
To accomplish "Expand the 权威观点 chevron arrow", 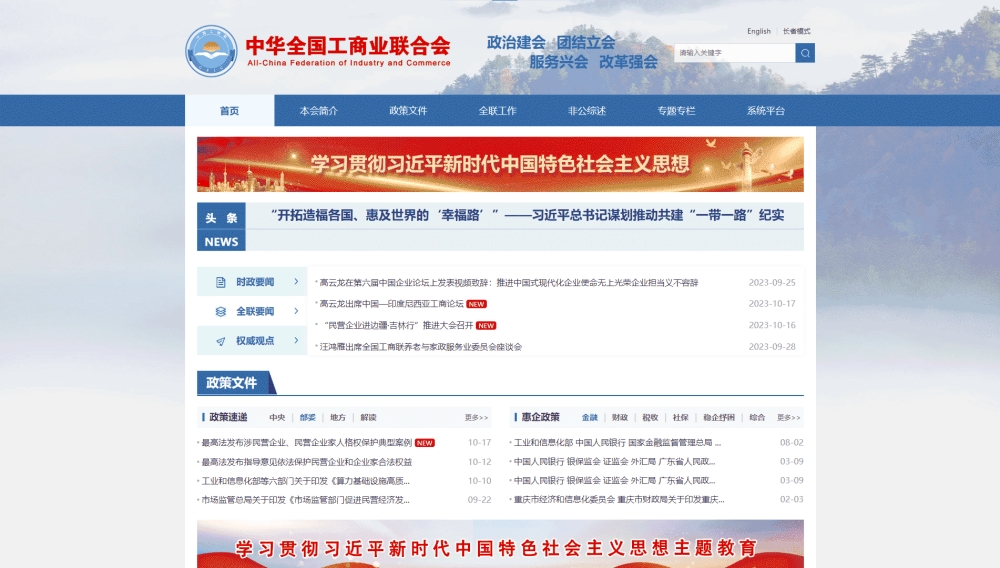I will tap(296, 340).
